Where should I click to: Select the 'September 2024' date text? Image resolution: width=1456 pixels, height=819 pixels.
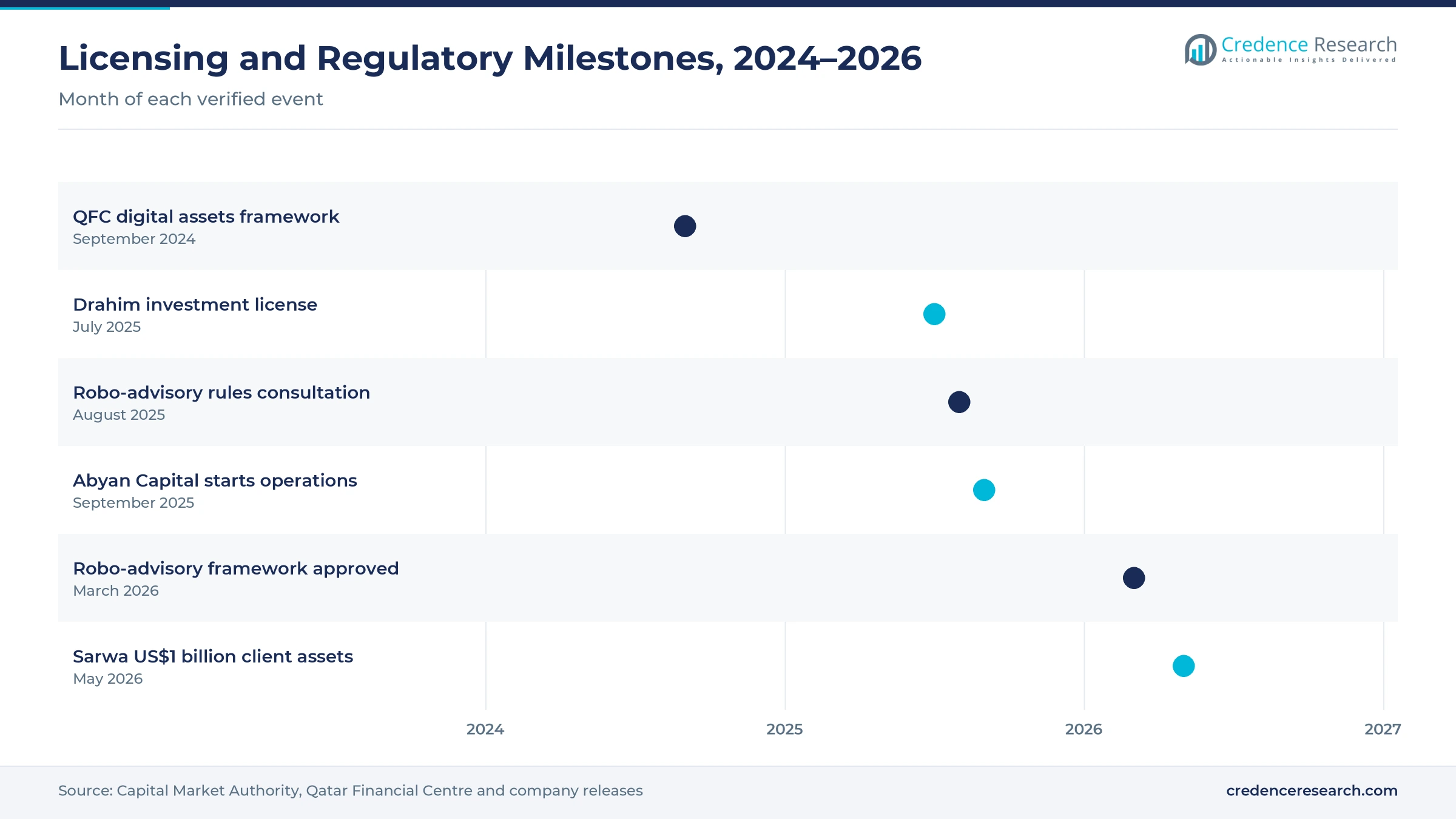[134, 239]
